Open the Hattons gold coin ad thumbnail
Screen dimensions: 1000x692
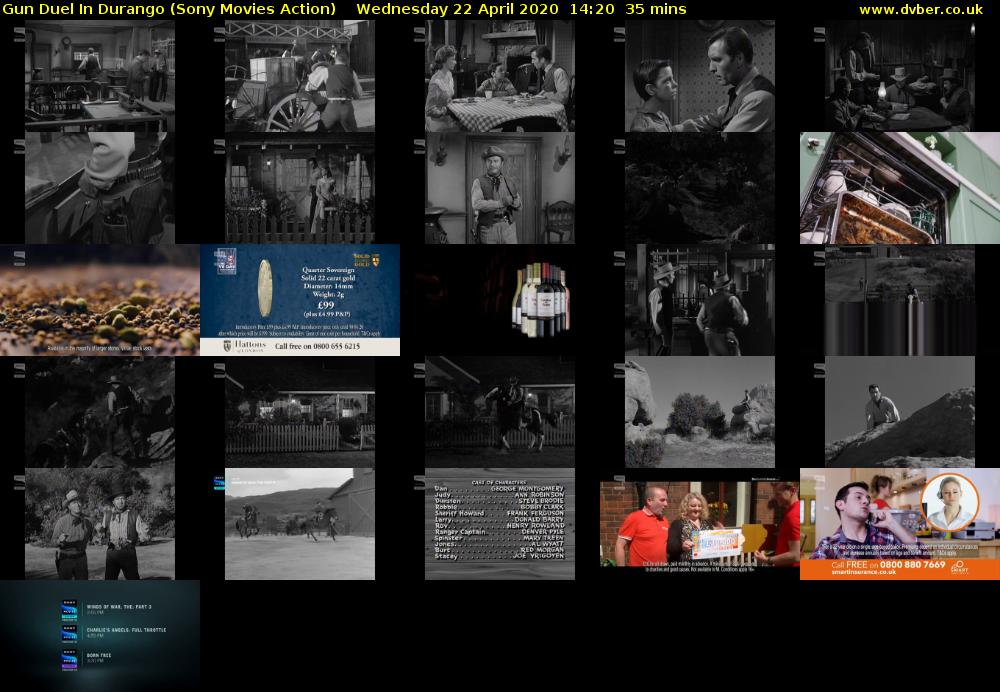point(300,300)
